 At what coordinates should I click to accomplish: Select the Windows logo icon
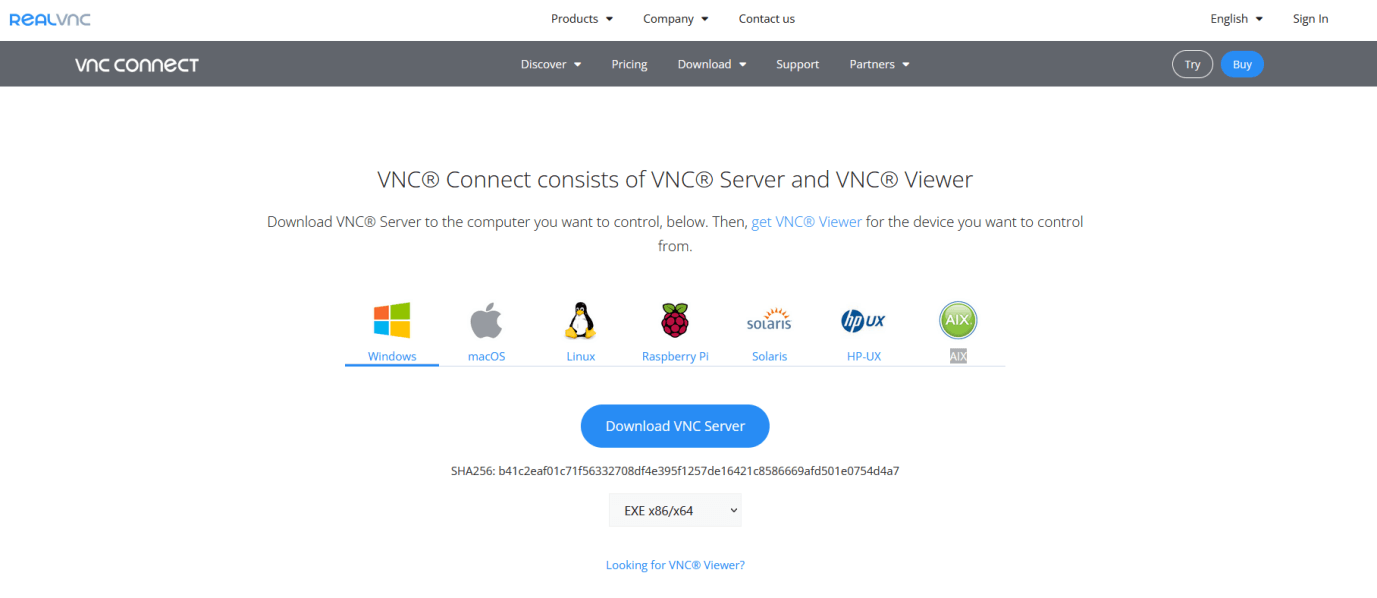point(392,321)
